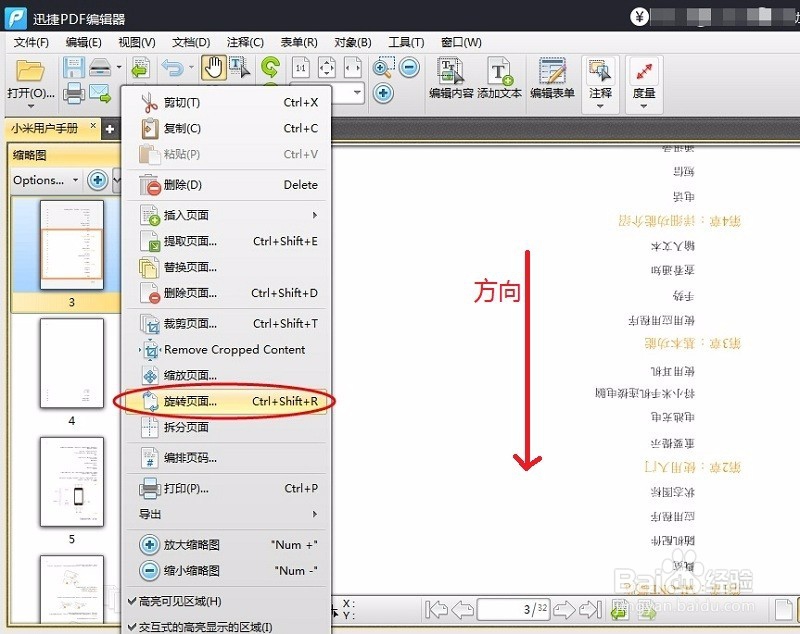The image size is (800, 634).
Task: Select page 3 thumbnail
Action: pyautogui.click(x=71, y=245)
